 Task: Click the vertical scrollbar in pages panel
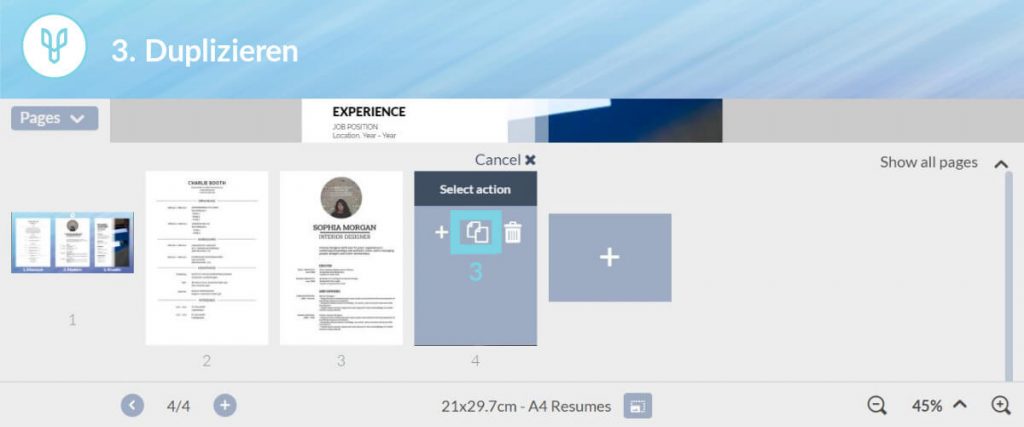pyautogui.click(x=1008, y=270)
